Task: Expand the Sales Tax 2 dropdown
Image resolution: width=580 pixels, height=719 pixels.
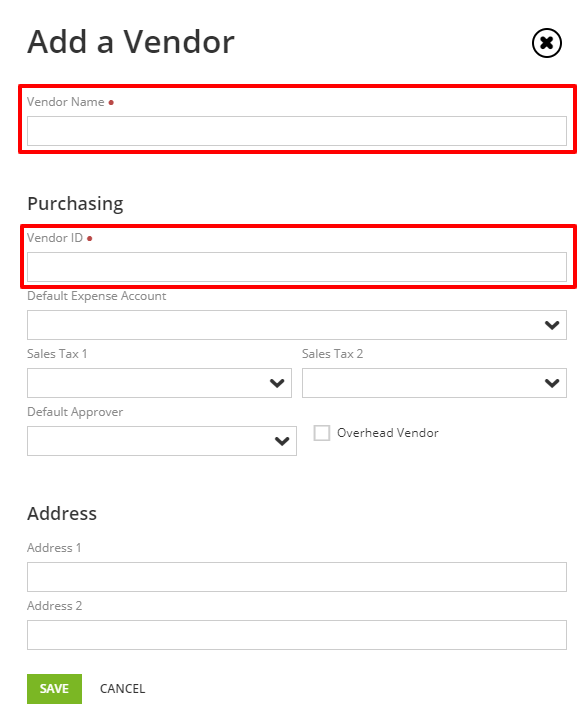Action: (x=434, y=383)
